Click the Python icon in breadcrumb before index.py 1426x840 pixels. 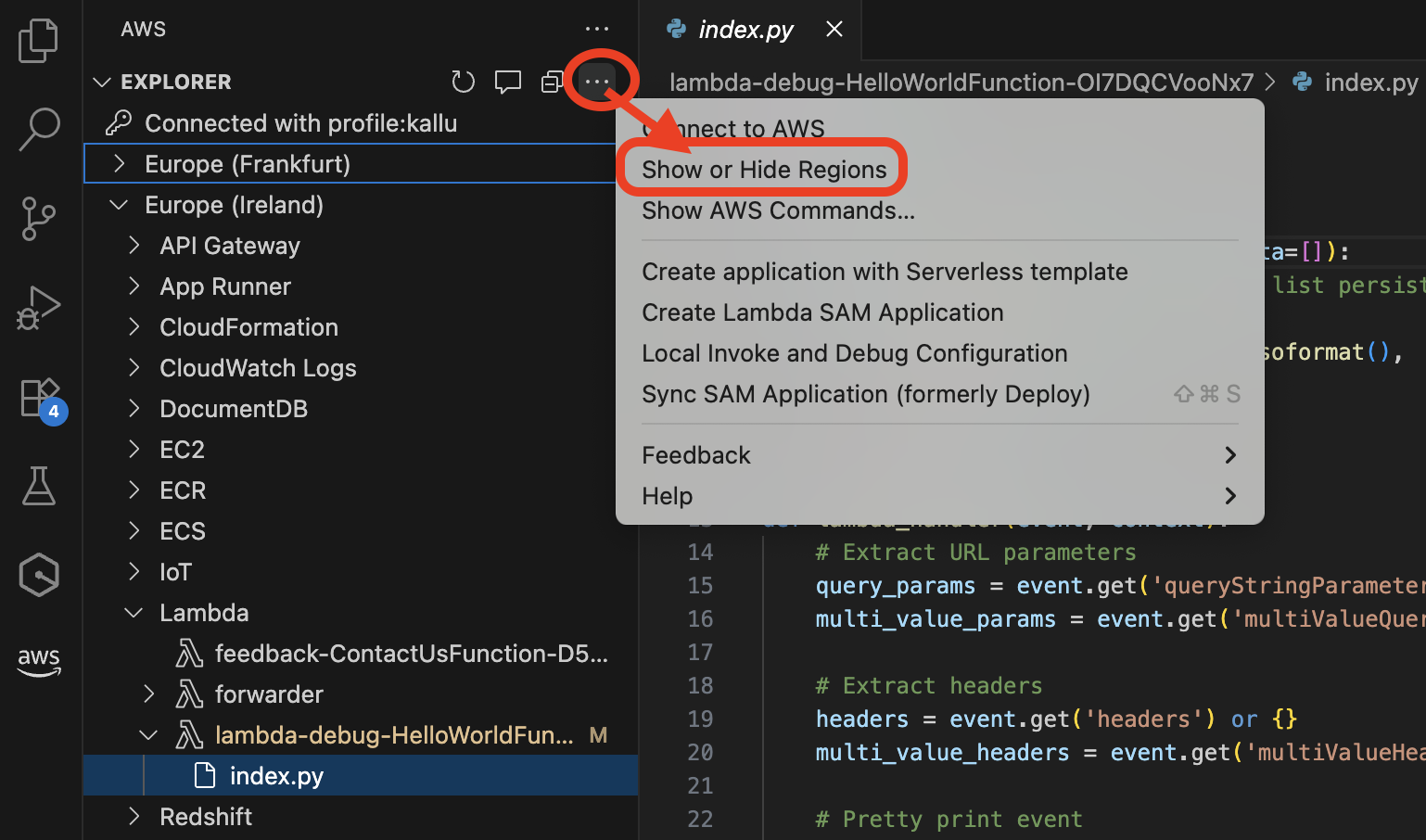coord(1303,82)
